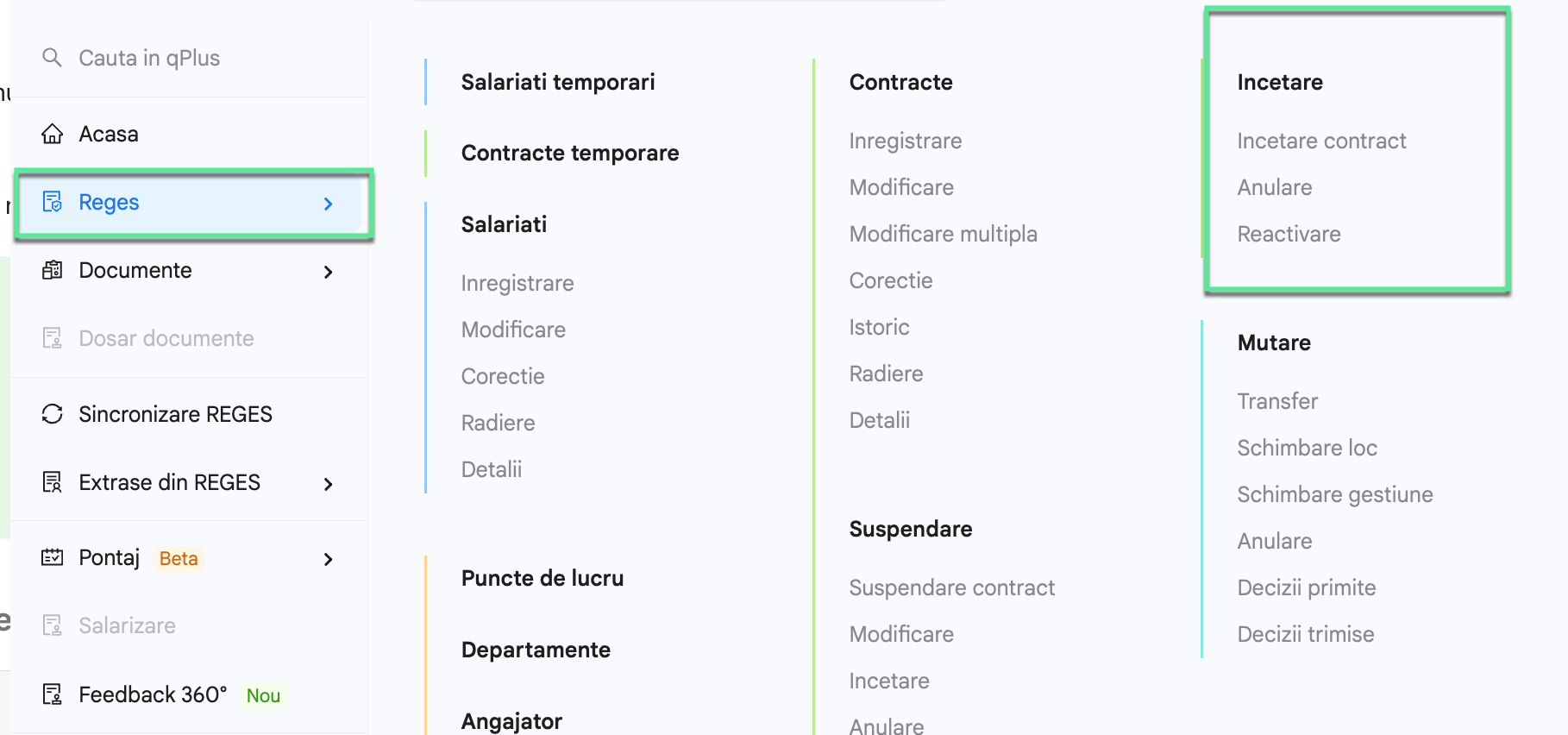This screenshot has width=1568, height=735.
Task: Select the Pontaj calendar icon
Action: (53, 558)
